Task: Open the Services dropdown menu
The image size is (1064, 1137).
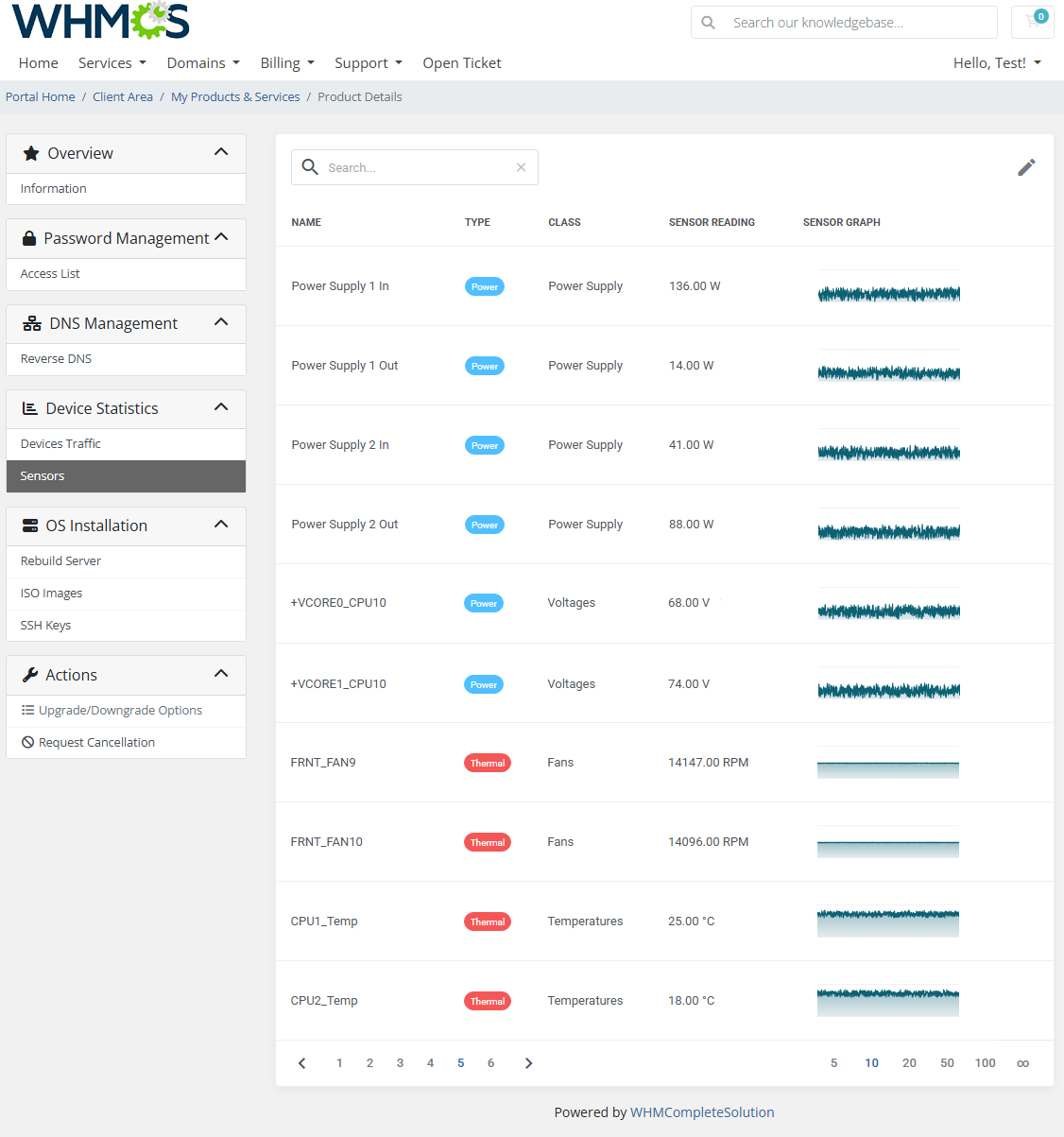Action: click(x=112, y=63)
